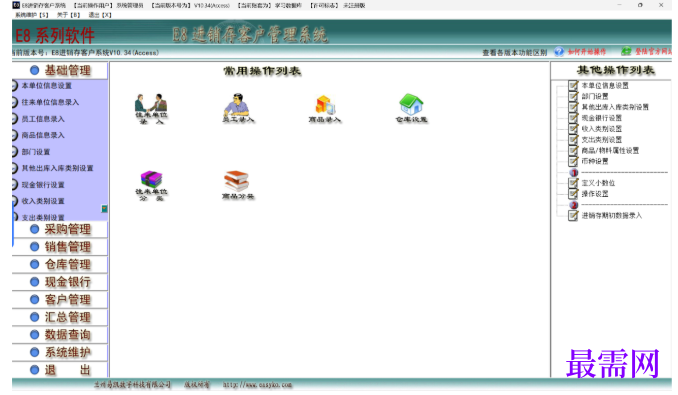Expand the 客户管理 section
This screenshot has height=395, width=678.
(60, 299)
